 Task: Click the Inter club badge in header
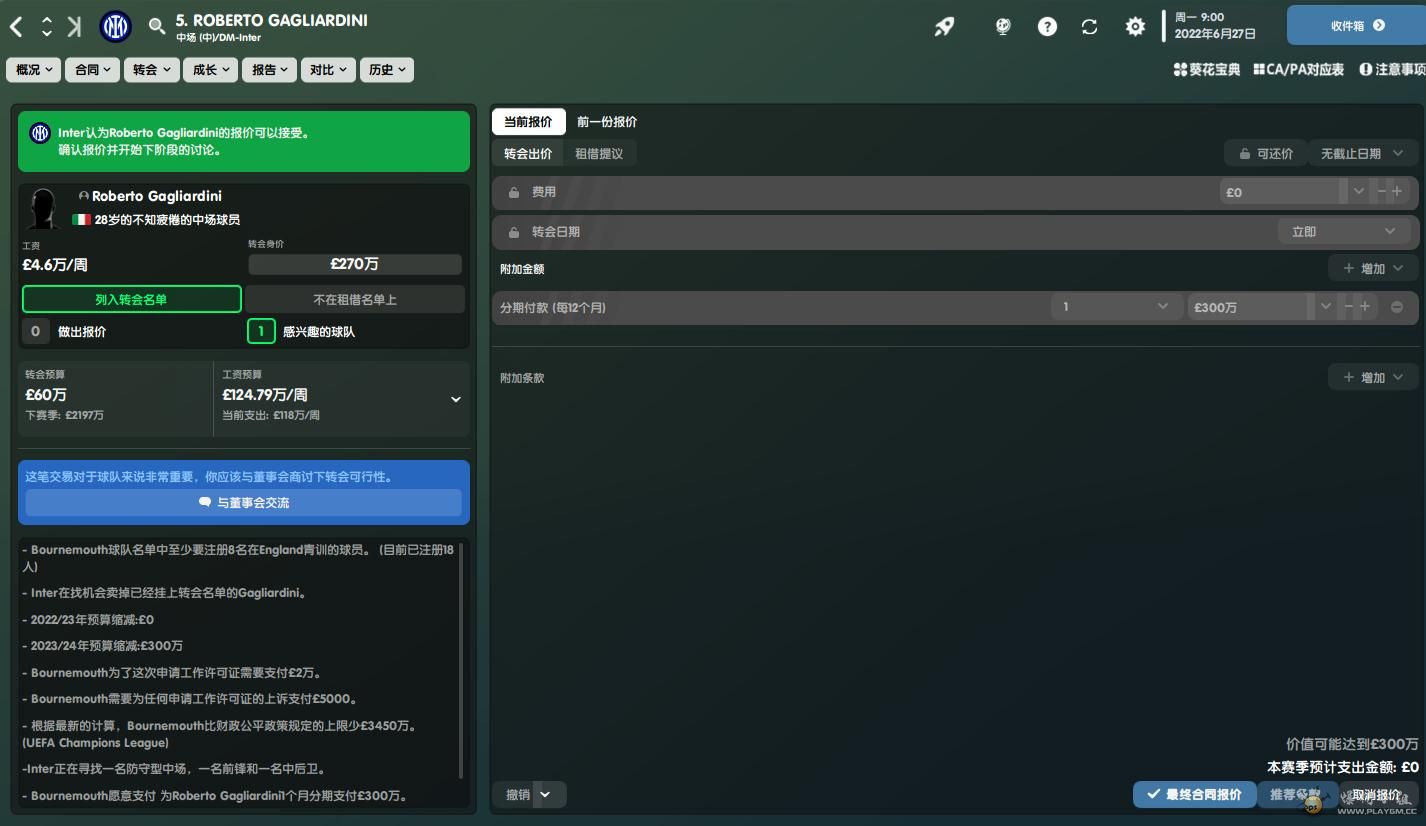[x=116, y=27]
